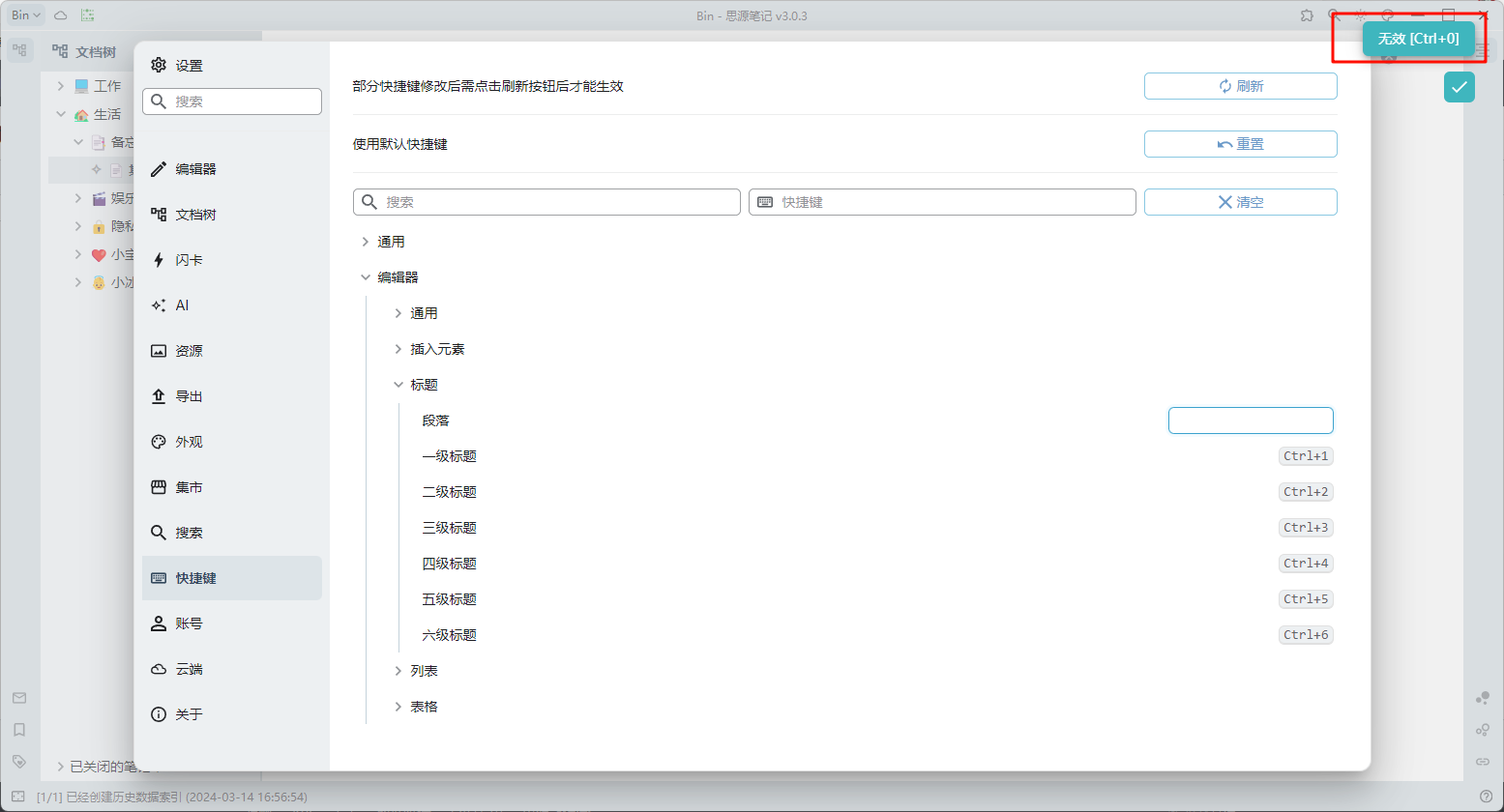Switch to the 编辑器 settings tab

click(x=195, y=169)
